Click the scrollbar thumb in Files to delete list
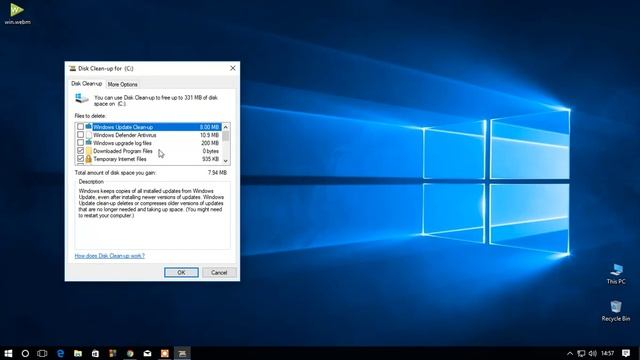The width and height of the screenshot is (640, 360). 226,136
